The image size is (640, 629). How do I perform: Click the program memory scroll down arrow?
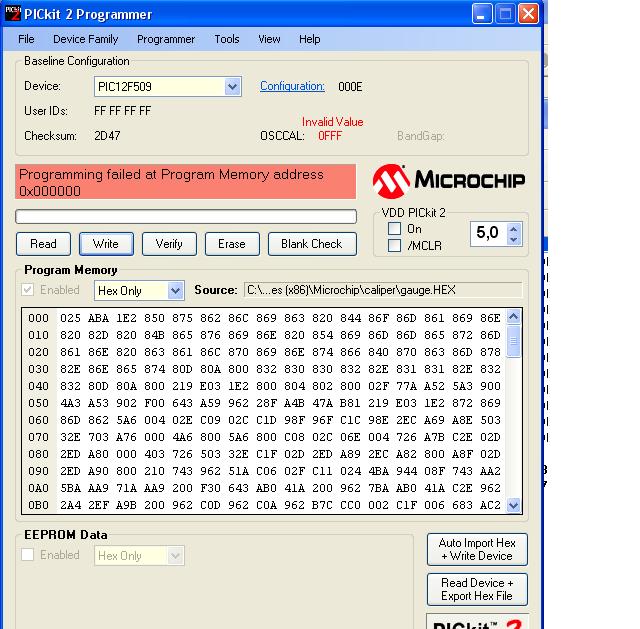(x=513, y=505)
